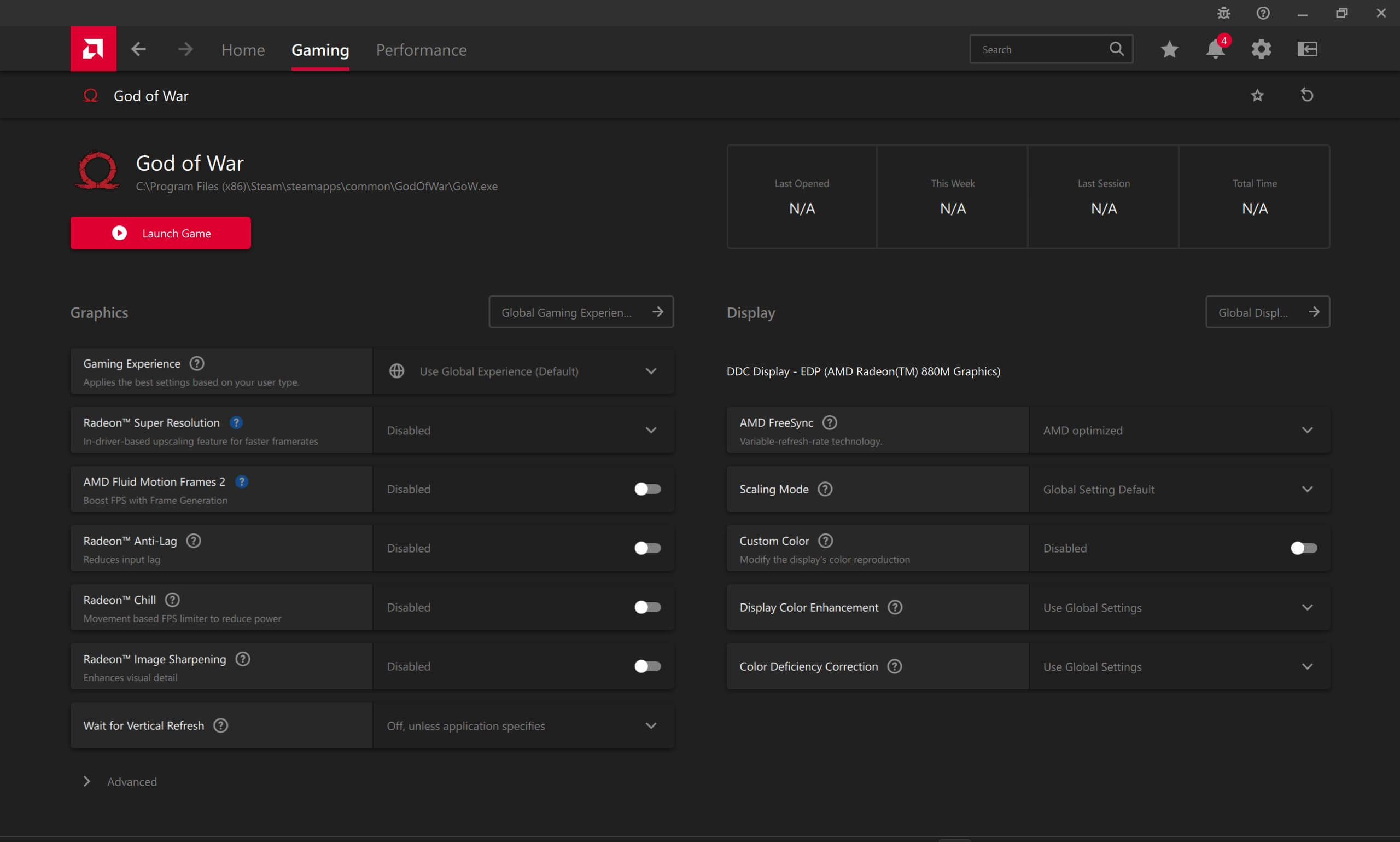Show help for Wait for Vertical Refresh

pyautogui.click(x=220, y=725)
